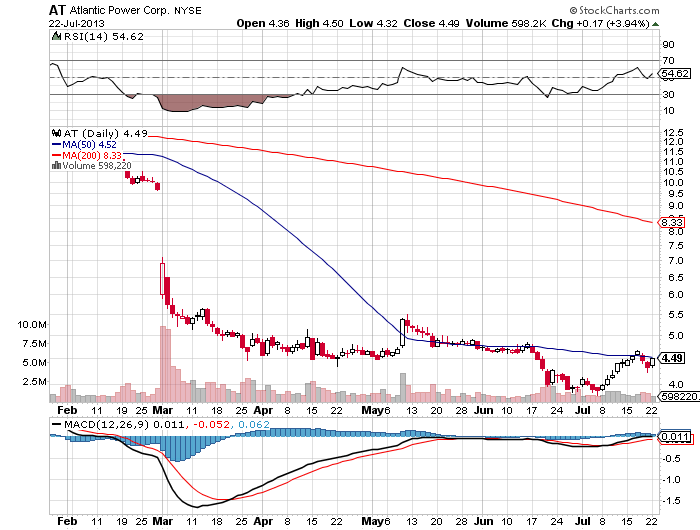The height and width of the screenshot is (530, 700).
Task: Click the -1.0 label on MACD axis
Action: 673,480
